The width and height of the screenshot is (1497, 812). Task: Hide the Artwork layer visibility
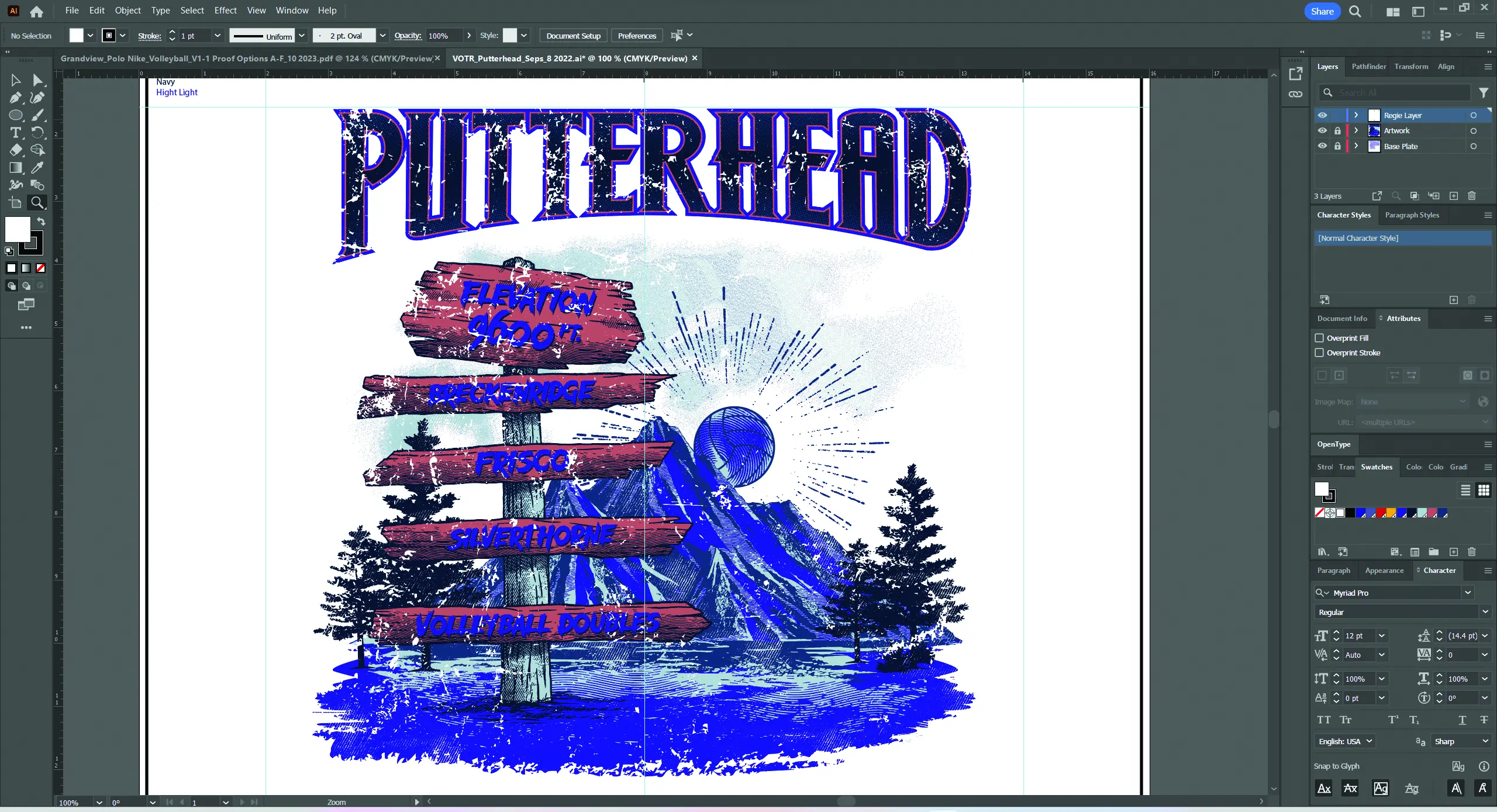pos(1322,131)
